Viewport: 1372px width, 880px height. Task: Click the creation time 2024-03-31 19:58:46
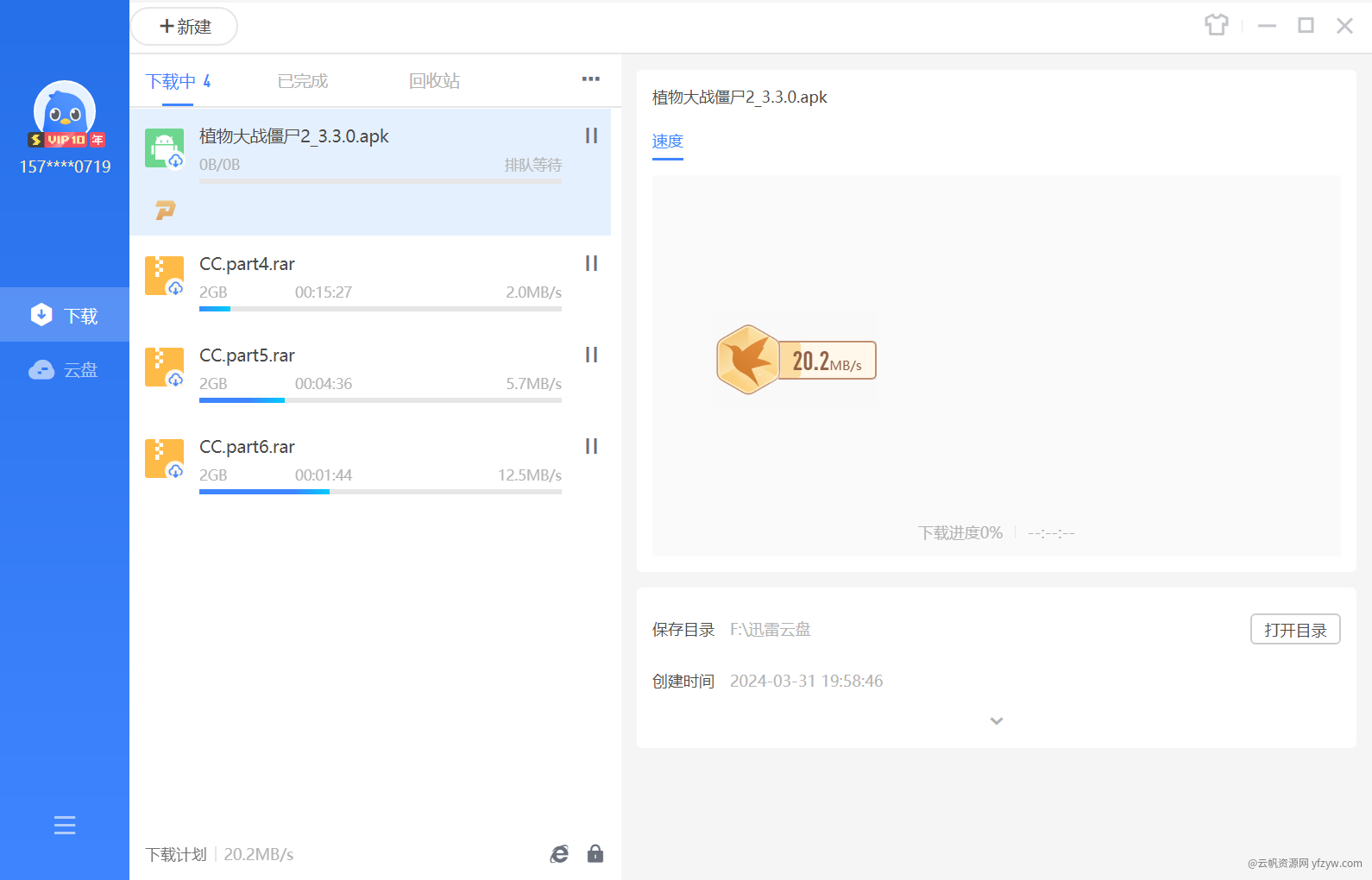click(x=807, y=682)
